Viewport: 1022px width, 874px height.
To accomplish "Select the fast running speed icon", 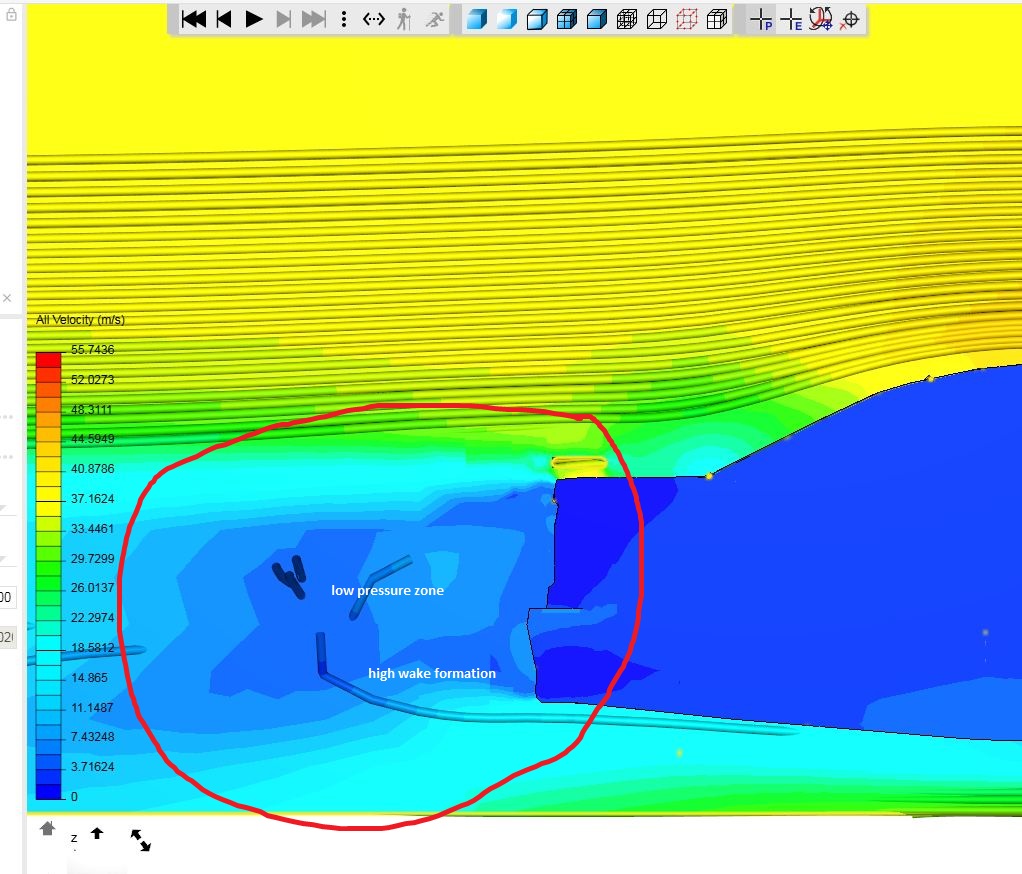I will pos(435,19).
